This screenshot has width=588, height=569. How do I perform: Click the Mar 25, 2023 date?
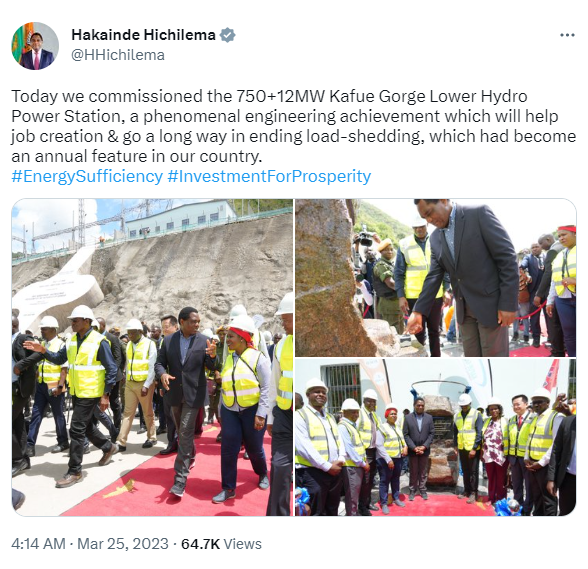123,544
